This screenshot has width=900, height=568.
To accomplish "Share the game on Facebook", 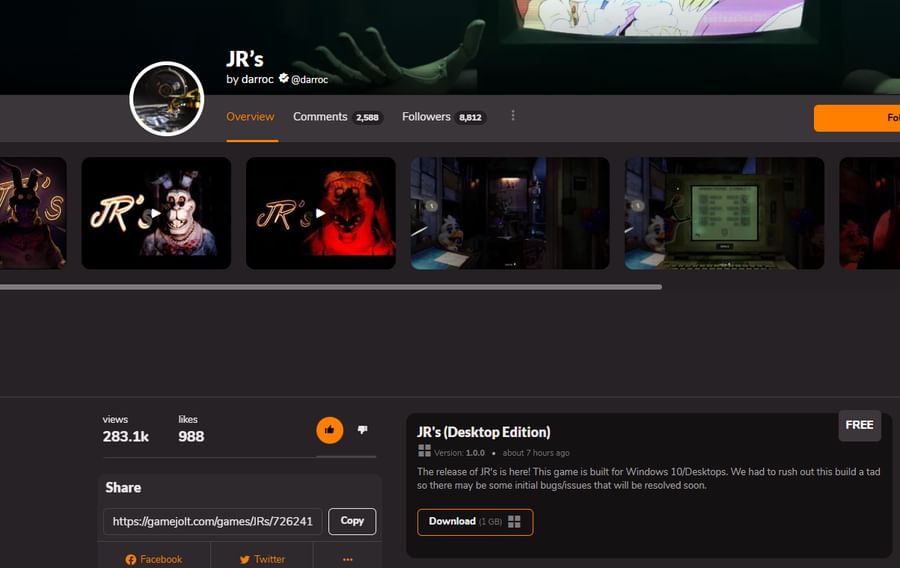I will [154, 559].
